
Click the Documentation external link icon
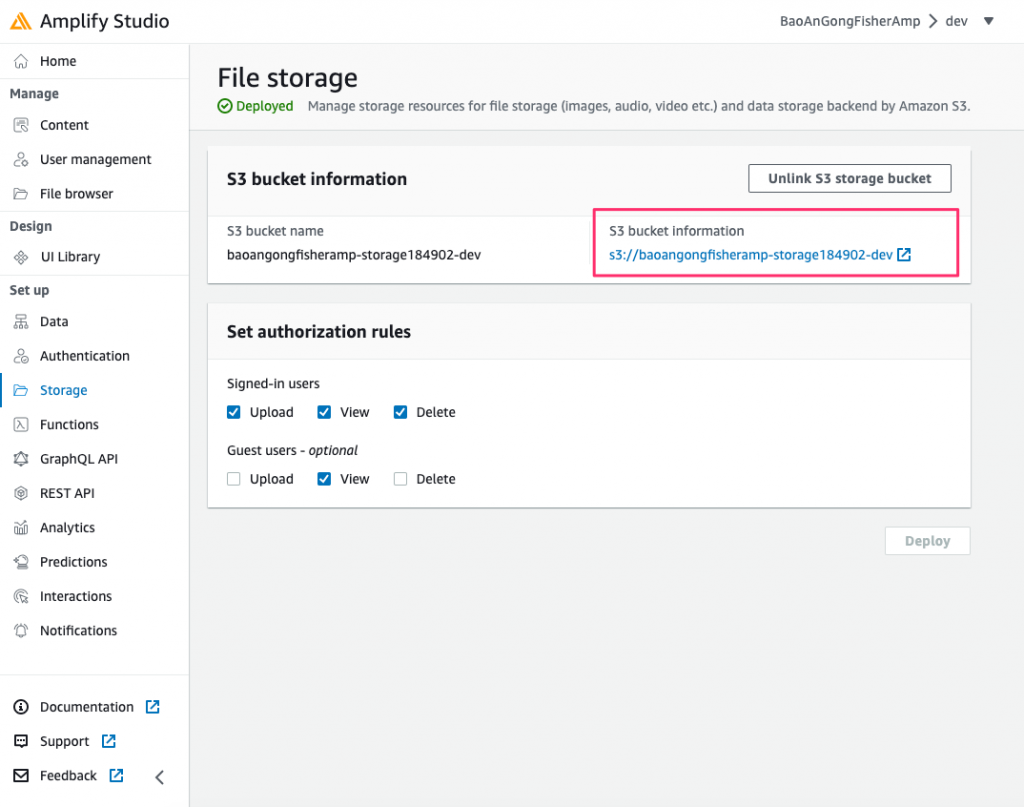(x=152, y=707)
